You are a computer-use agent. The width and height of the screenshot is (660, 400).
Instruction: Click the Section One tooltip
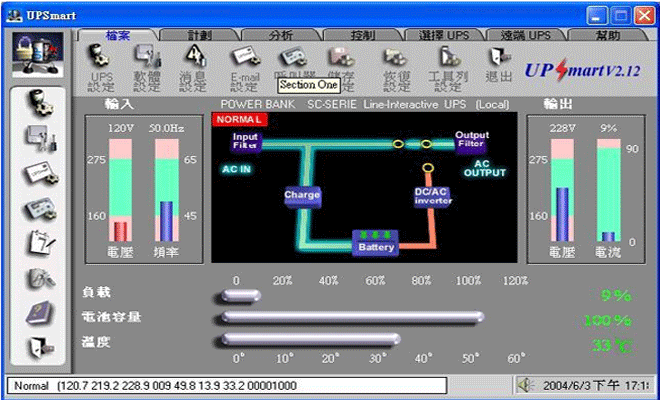click(x=309, y=85)
